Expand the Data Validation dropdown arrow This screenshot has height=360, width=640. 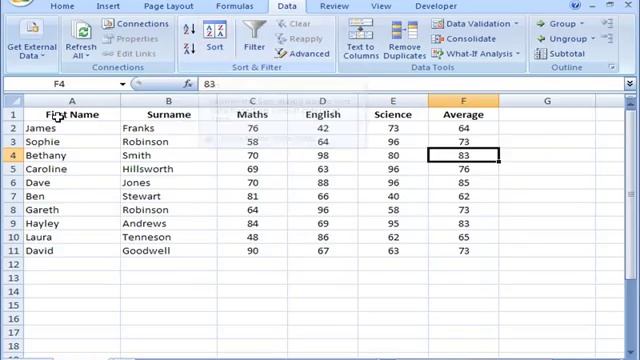tap(517, 24)
